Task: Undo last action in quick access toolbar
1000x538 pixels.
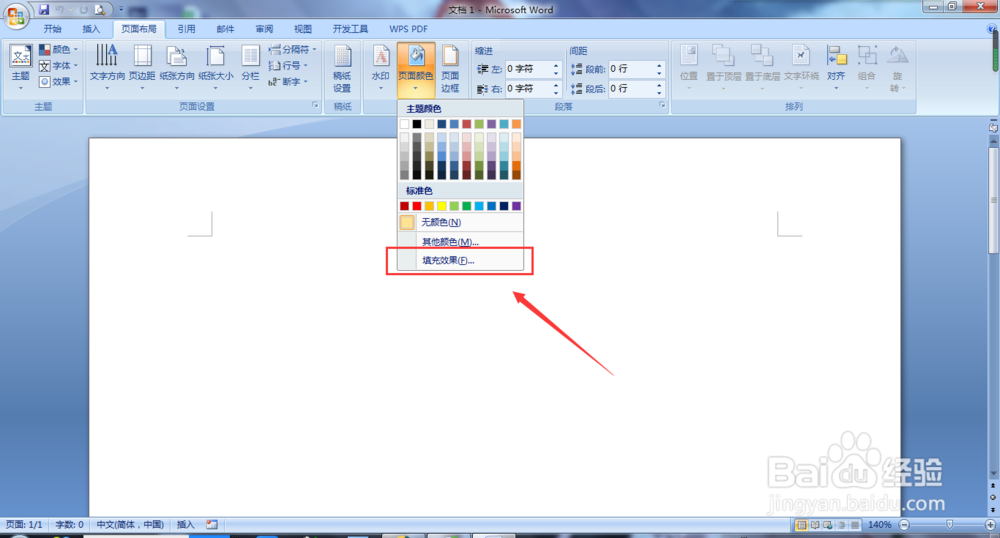Action: 60,10
